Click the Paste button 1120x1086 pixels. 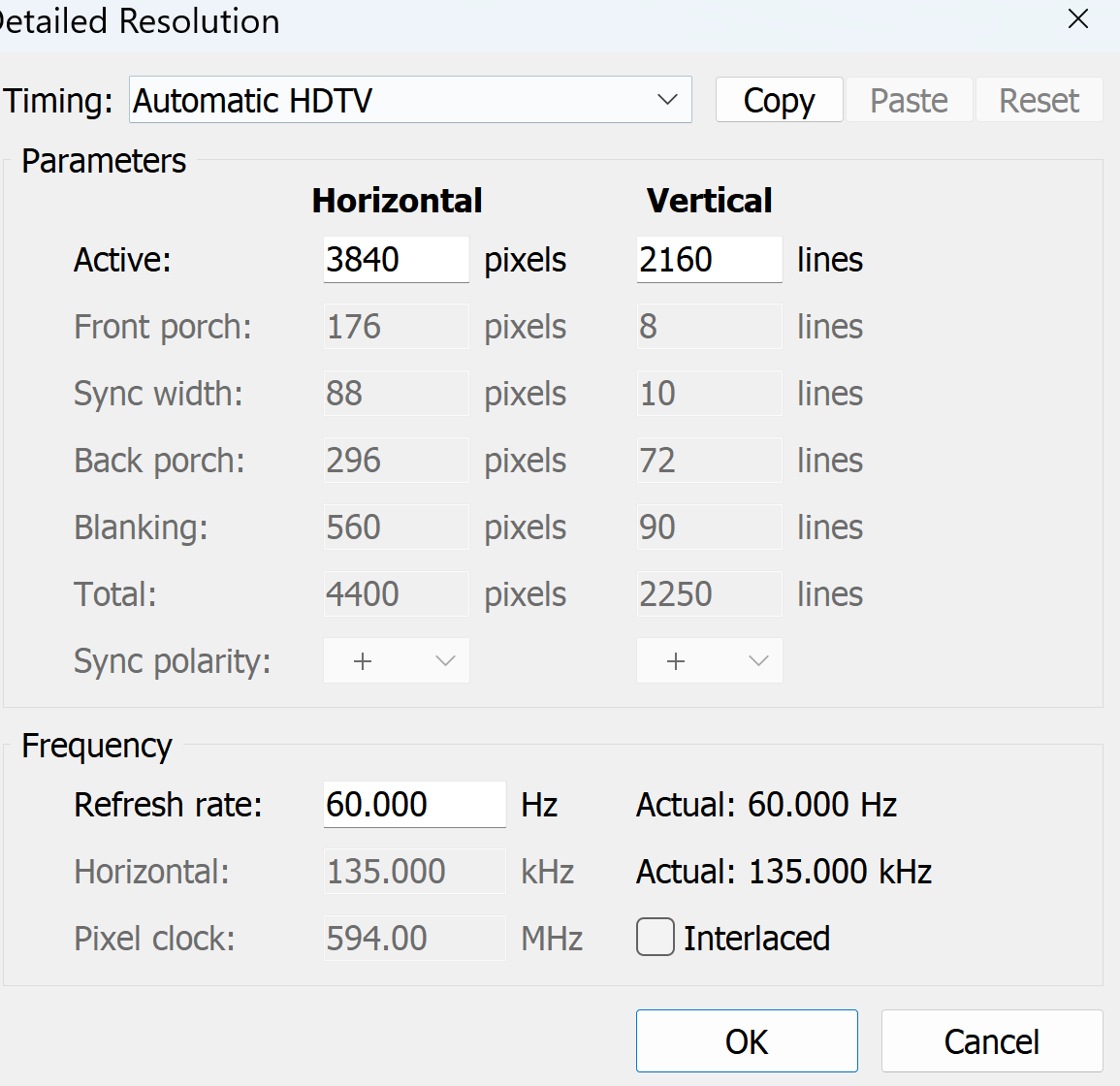pyautogui.click(x=909, y=100)
